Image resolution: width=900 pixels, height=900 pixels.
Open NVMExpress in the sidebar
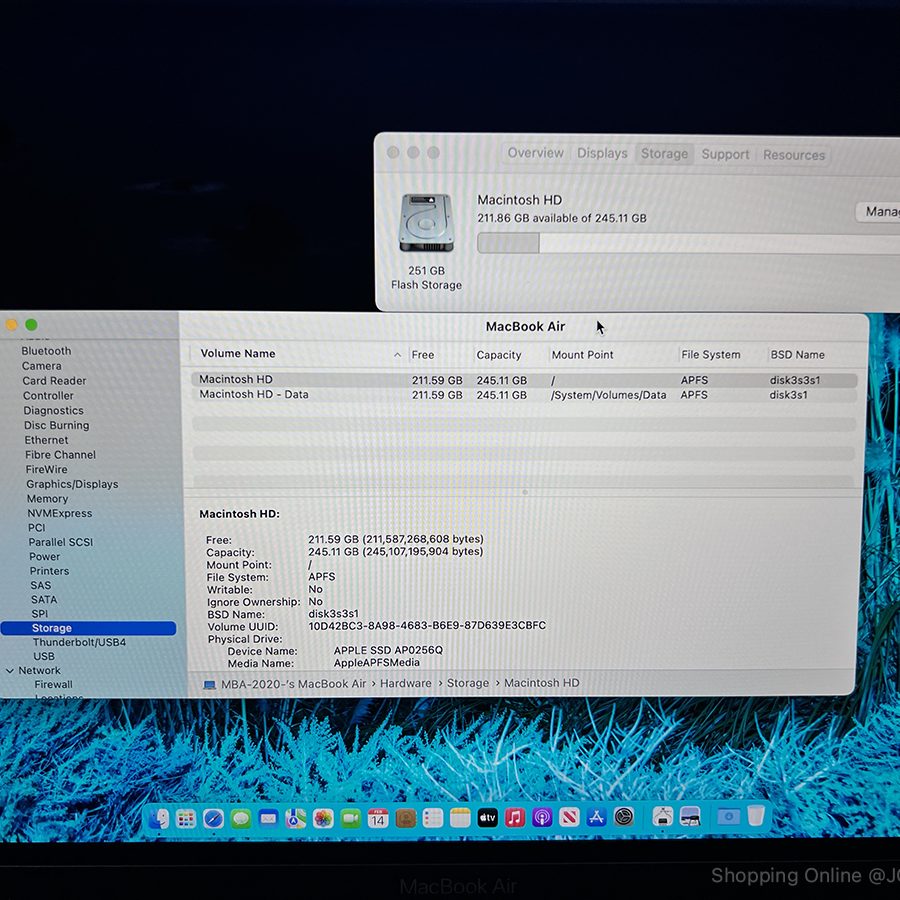(x=60, y=513)
